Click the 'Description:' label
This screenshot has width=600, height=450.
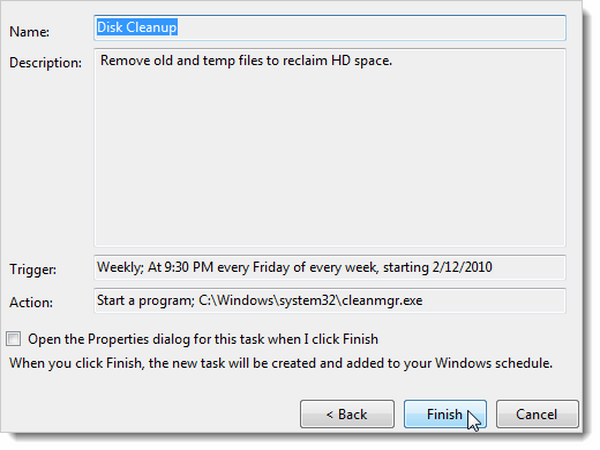point(45,63)
